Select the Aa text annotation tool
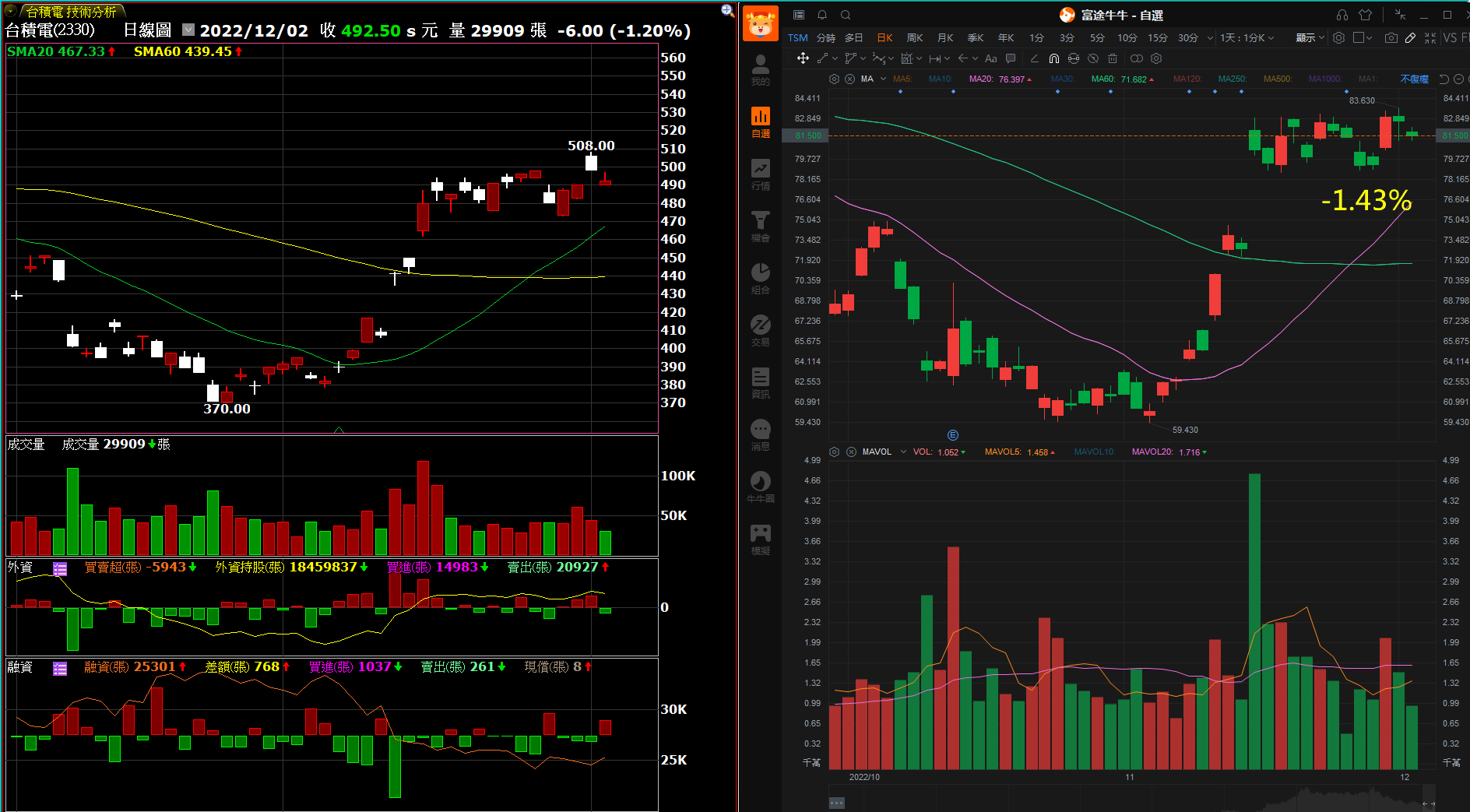1470x812 pixels. tap(991, 58)
